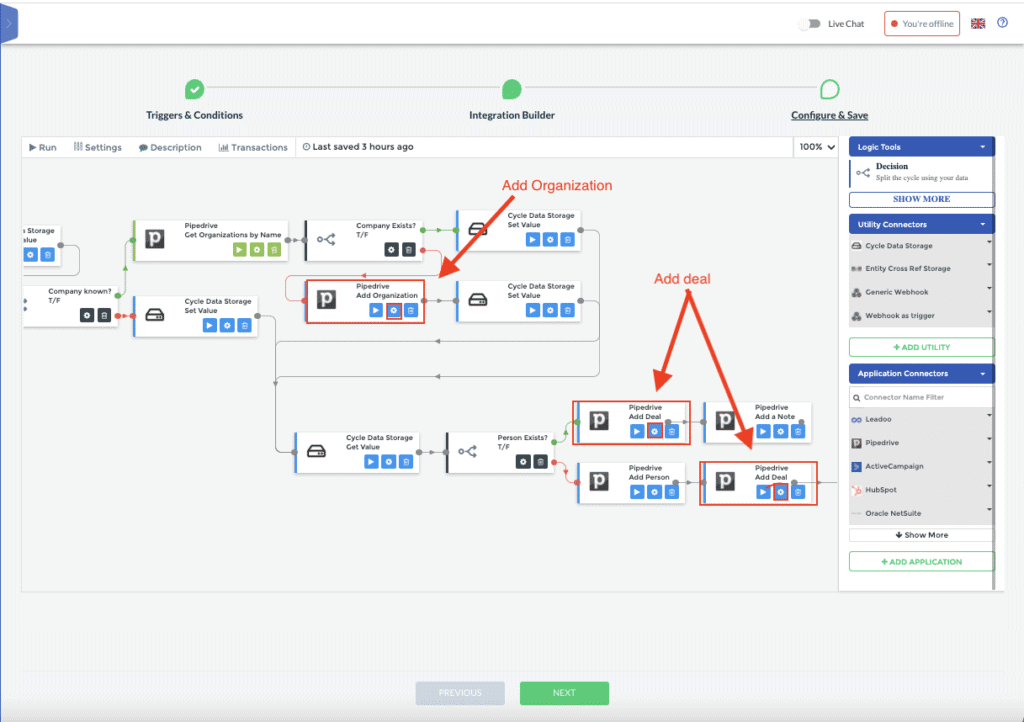Open settings of Cycle Data Storage Get Value
The width and height of the screenshot is (1024, 722).
pos(389,462)
